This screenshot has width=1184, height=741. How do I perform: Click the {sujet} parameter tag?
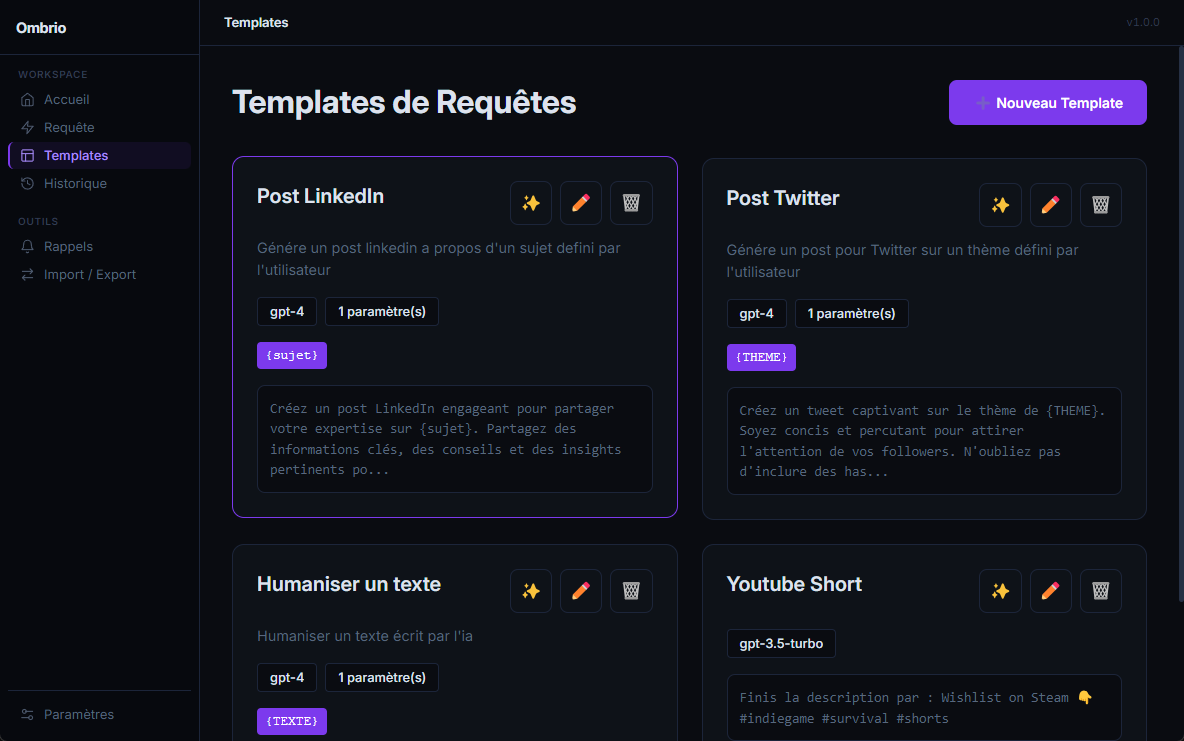(292, 355)
